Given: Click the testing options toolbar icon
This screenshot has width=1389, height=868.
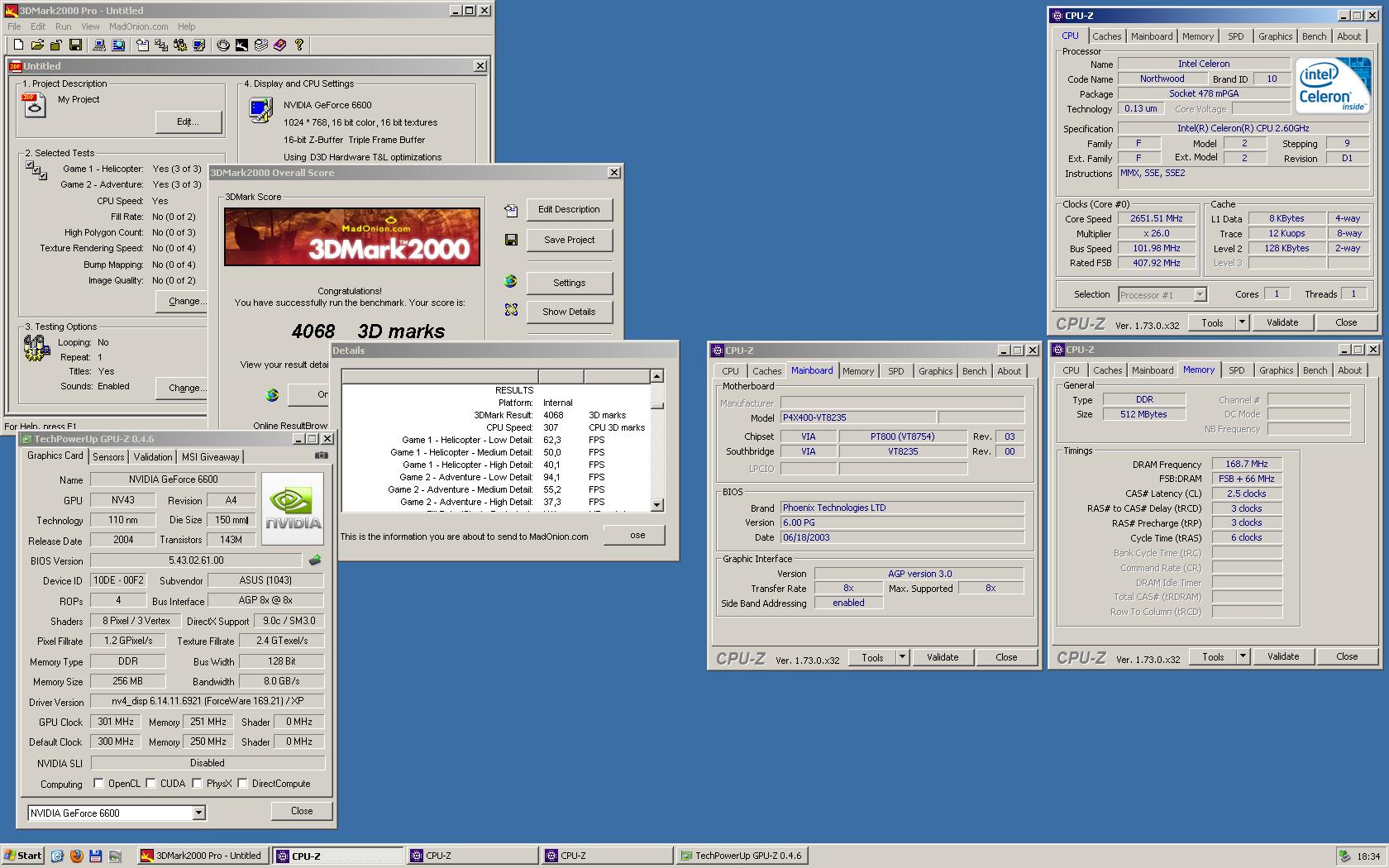Looking at the screenshot, I should pos(179,45).
